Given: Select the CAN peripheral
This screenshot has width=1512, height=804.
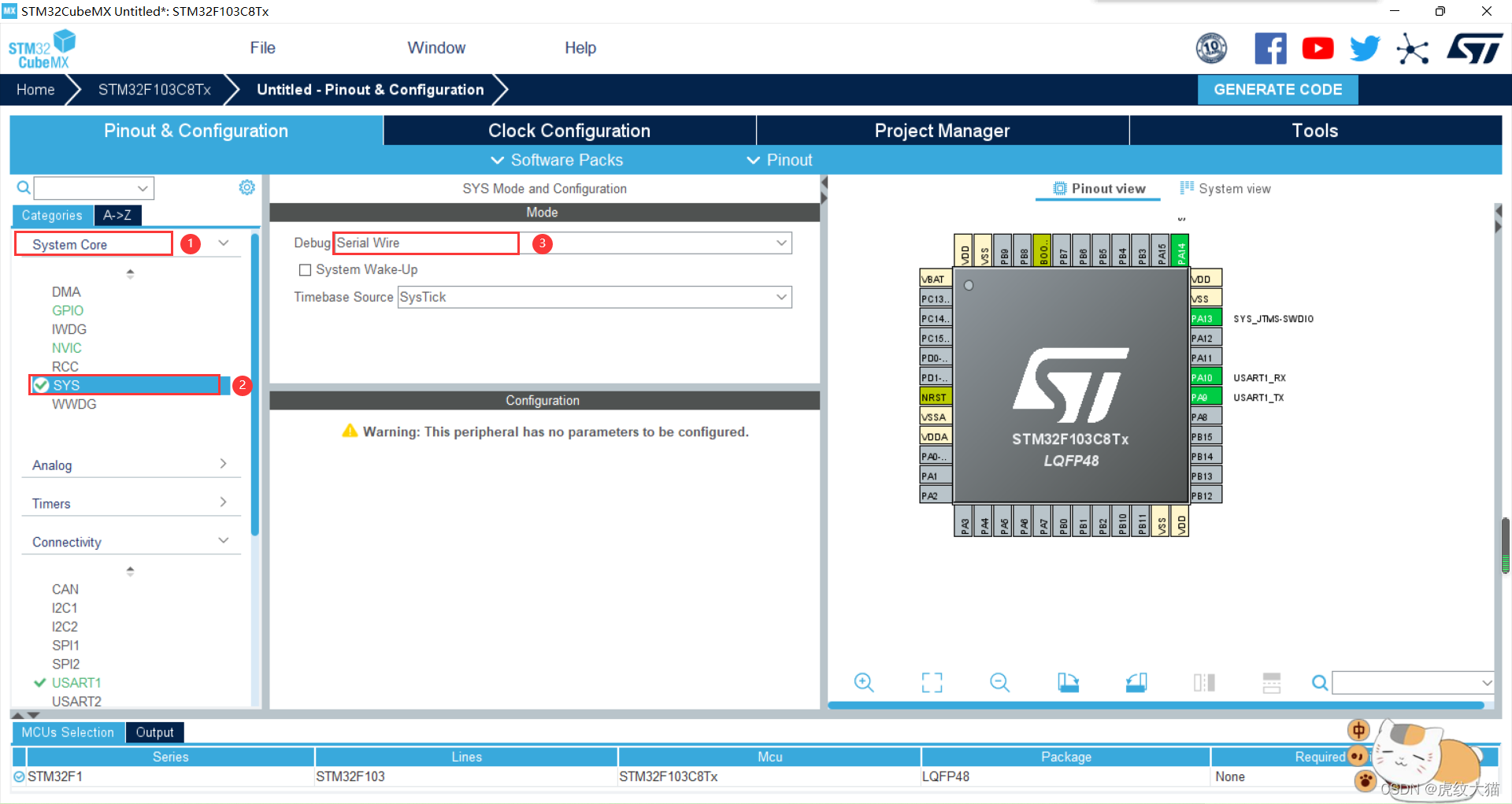Looking at the screenshot, I should coord(65,589).
